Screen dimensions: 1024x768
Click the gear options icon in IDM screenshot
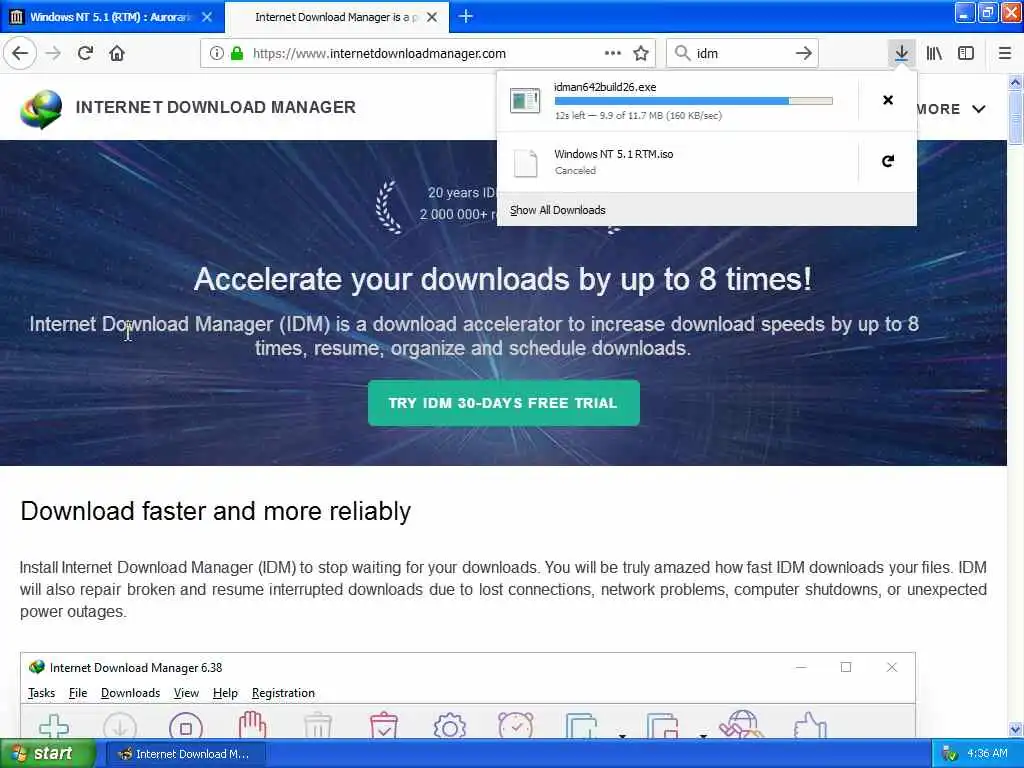450,727
